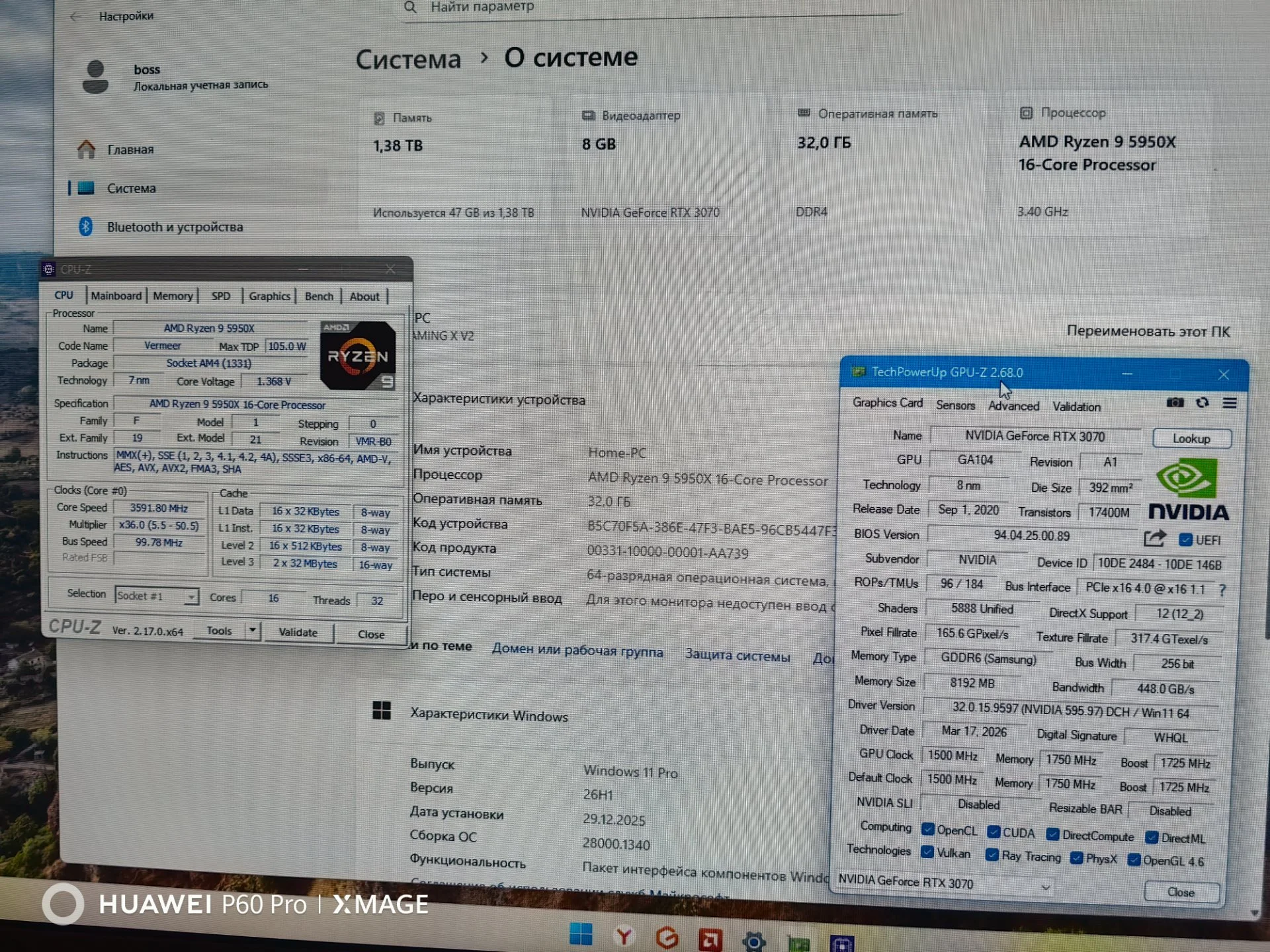The image size is (1270, 952).
Task: Click the CPU-Z title bar icon
Action: 48,269
